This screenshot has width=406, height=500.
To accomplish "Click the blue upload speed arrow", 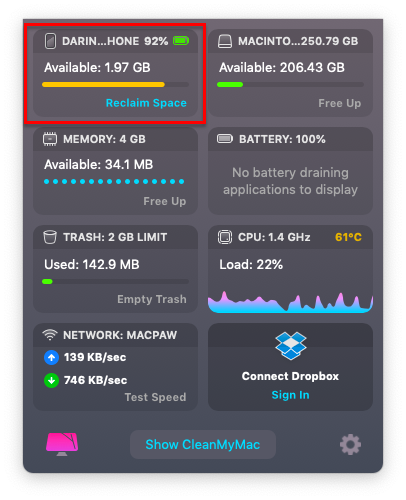I will (51, 358).
